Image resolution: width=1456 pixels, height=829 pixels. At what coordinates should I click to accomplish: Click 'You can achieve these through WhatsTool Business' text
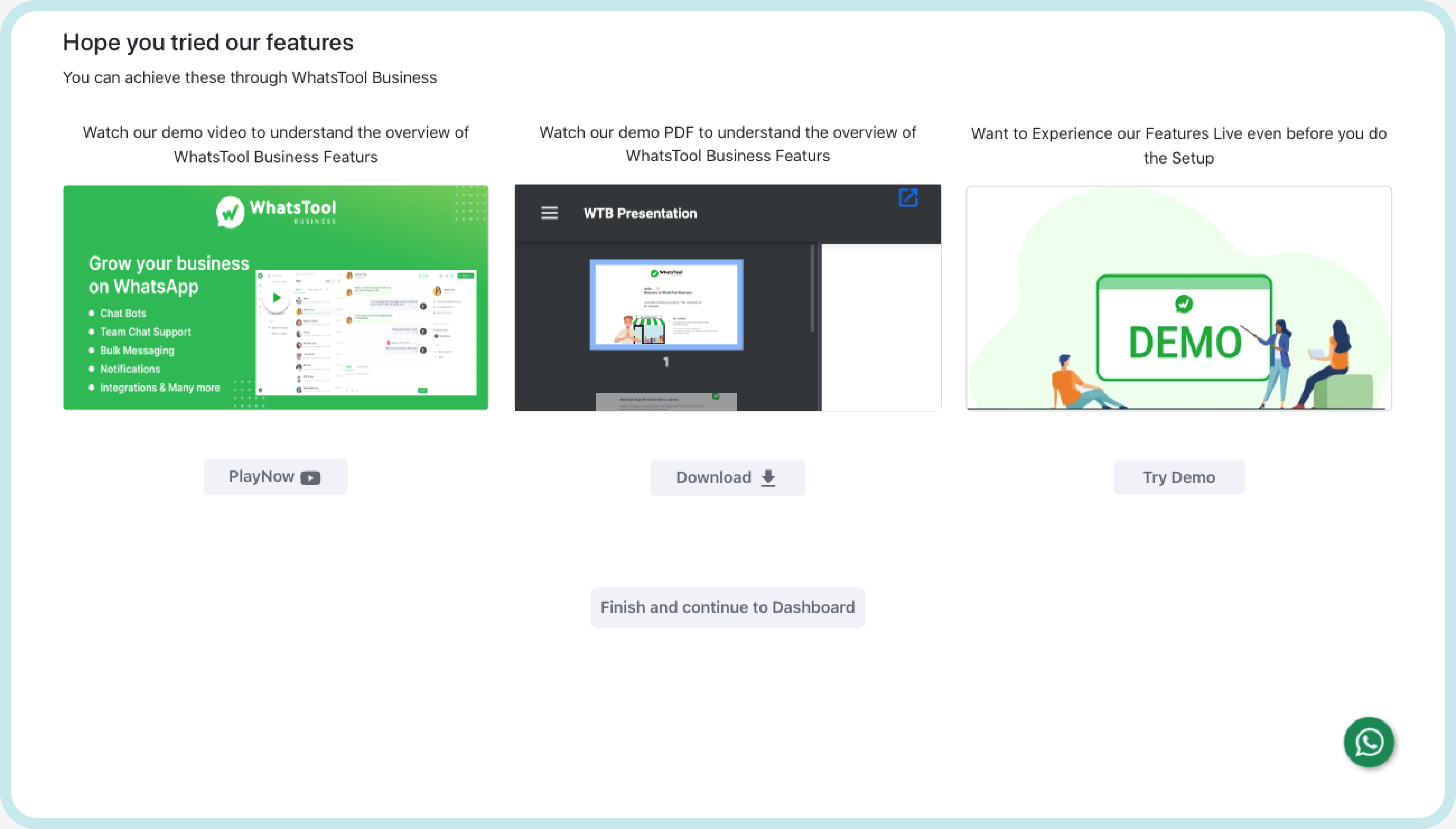coord(249,77)
